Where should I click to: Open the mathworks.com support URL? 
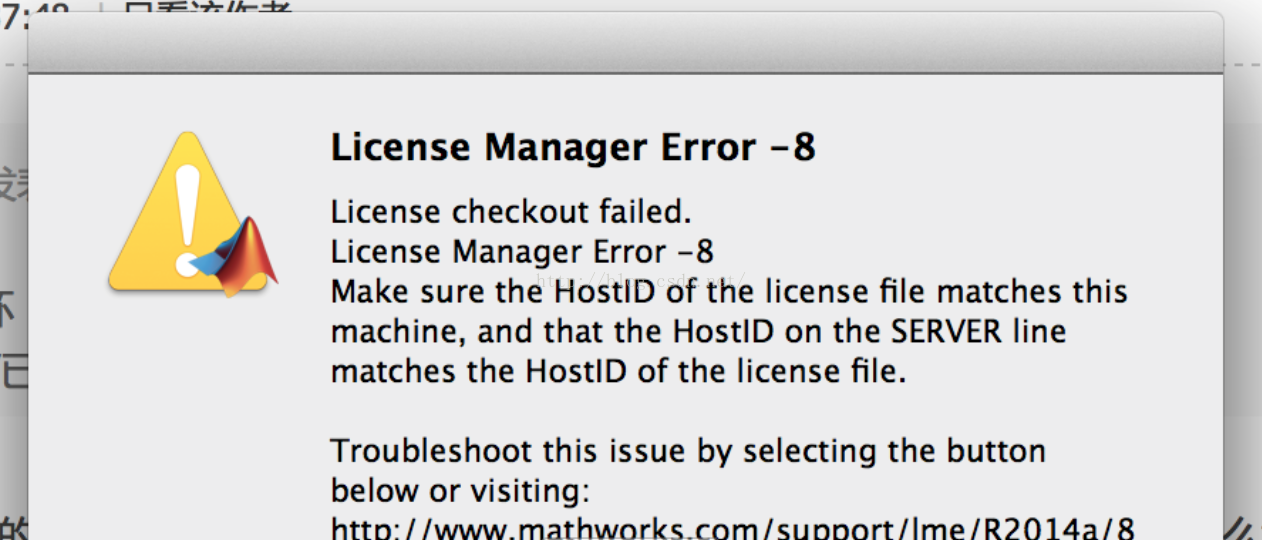(733, 527)
